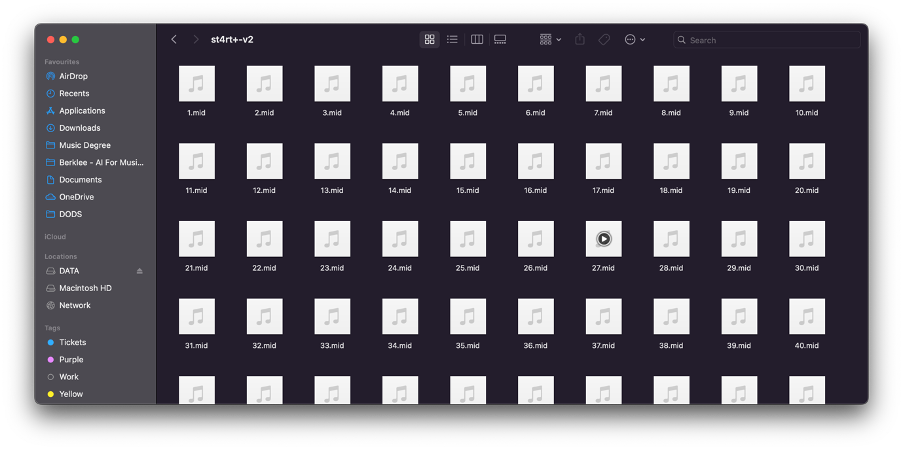The height and width of the screenshot is (450, 904).
Task: Click the Edit Tags icon
Action: click(604, 40)
